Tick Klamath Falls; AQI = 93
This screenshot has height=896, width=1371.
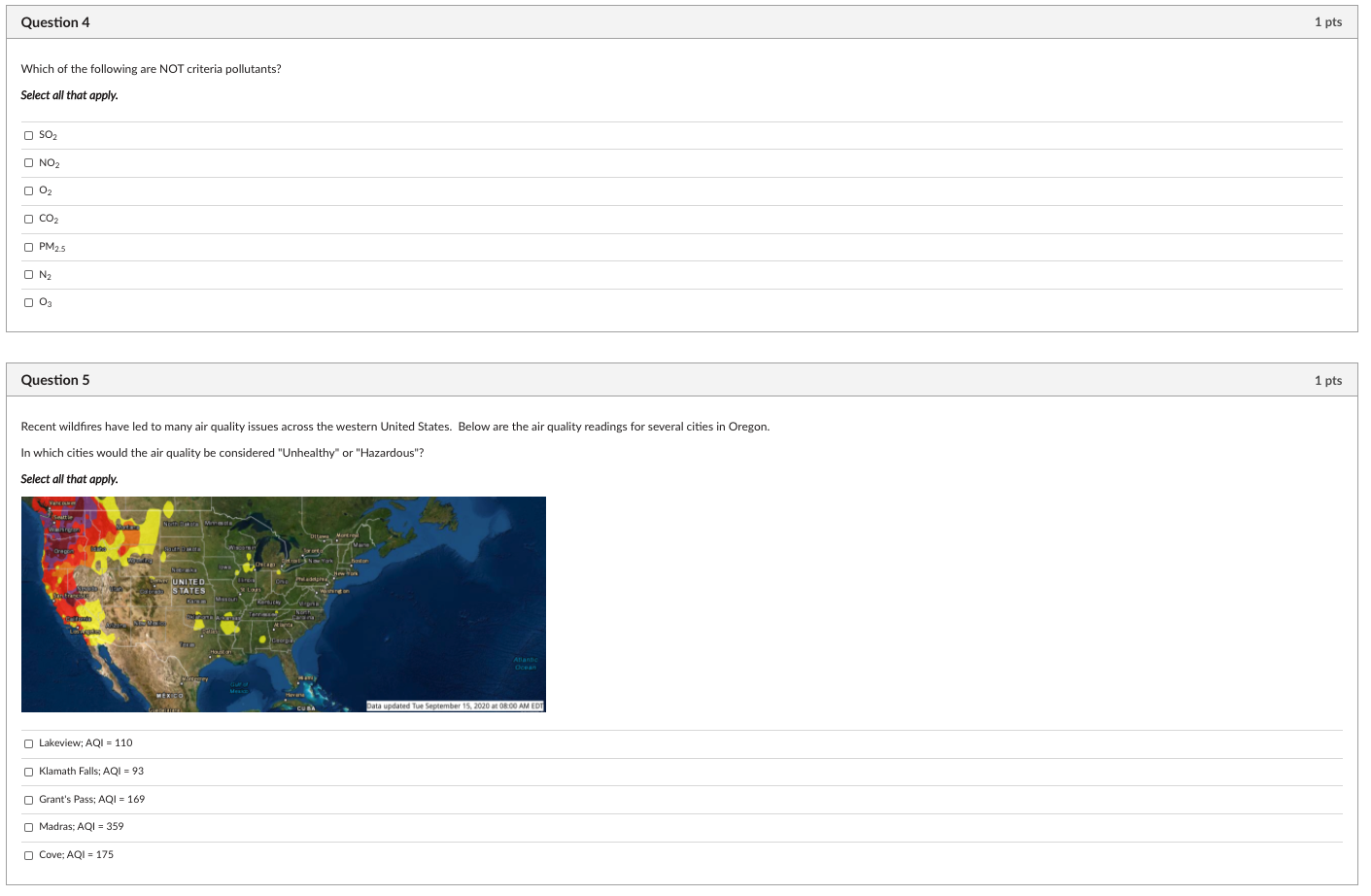tap(29, 772)
